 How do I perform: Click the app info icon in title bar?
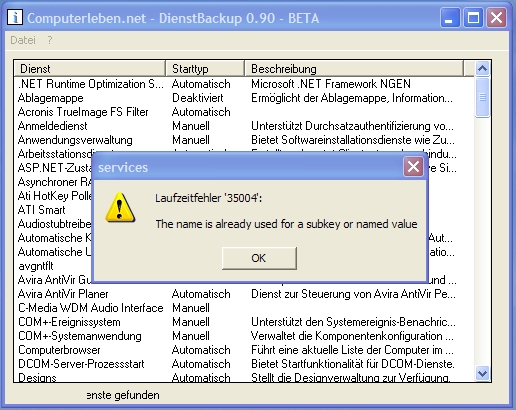[15, 17]
